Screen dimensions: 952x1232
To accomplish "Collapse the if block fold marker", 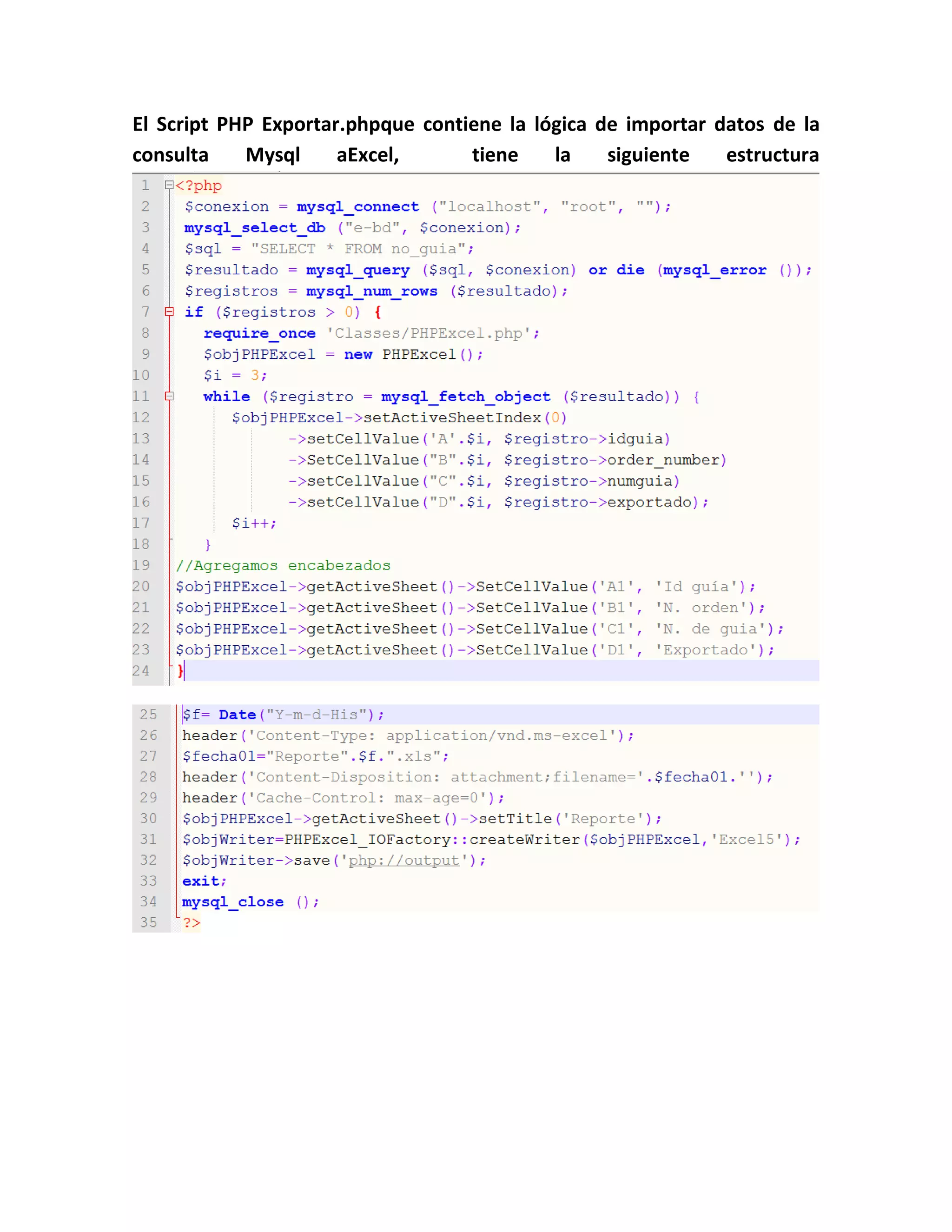I will 169,311.
